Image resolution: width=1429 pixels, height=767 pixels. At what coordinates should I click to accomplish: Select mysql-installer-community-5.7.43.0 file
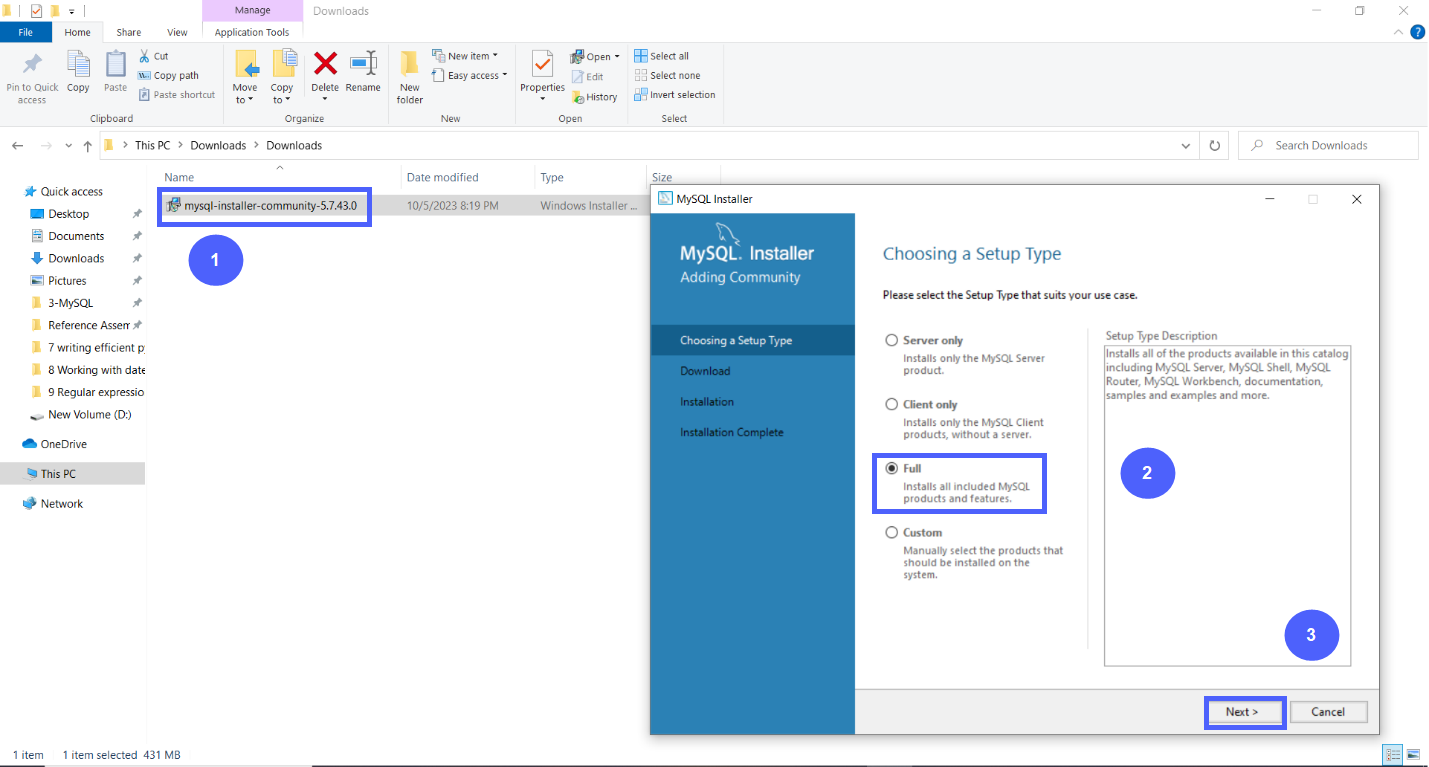click(270, 206)
